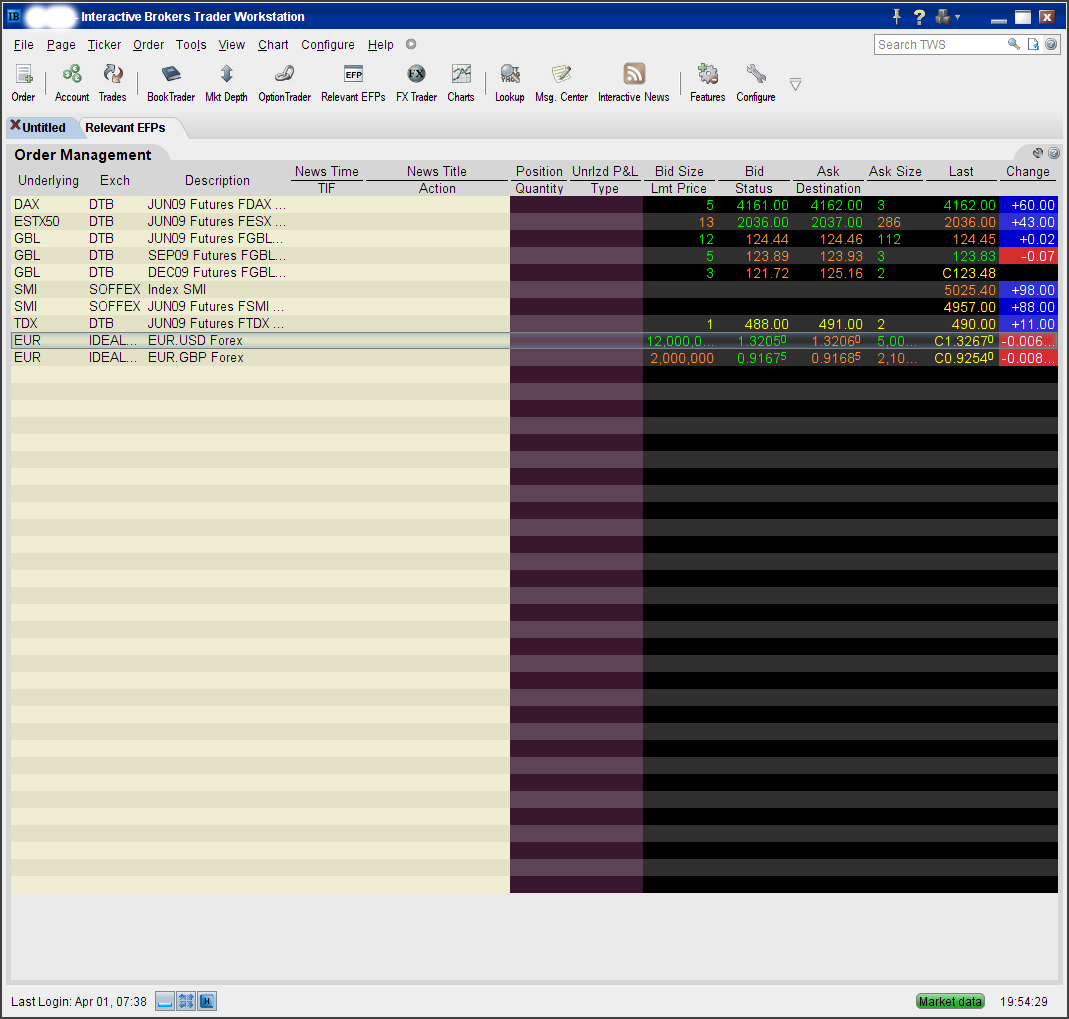Click the ESTX50 ask price 2037.00
The image size is (1069, 1019).
[x=837, y=222]
